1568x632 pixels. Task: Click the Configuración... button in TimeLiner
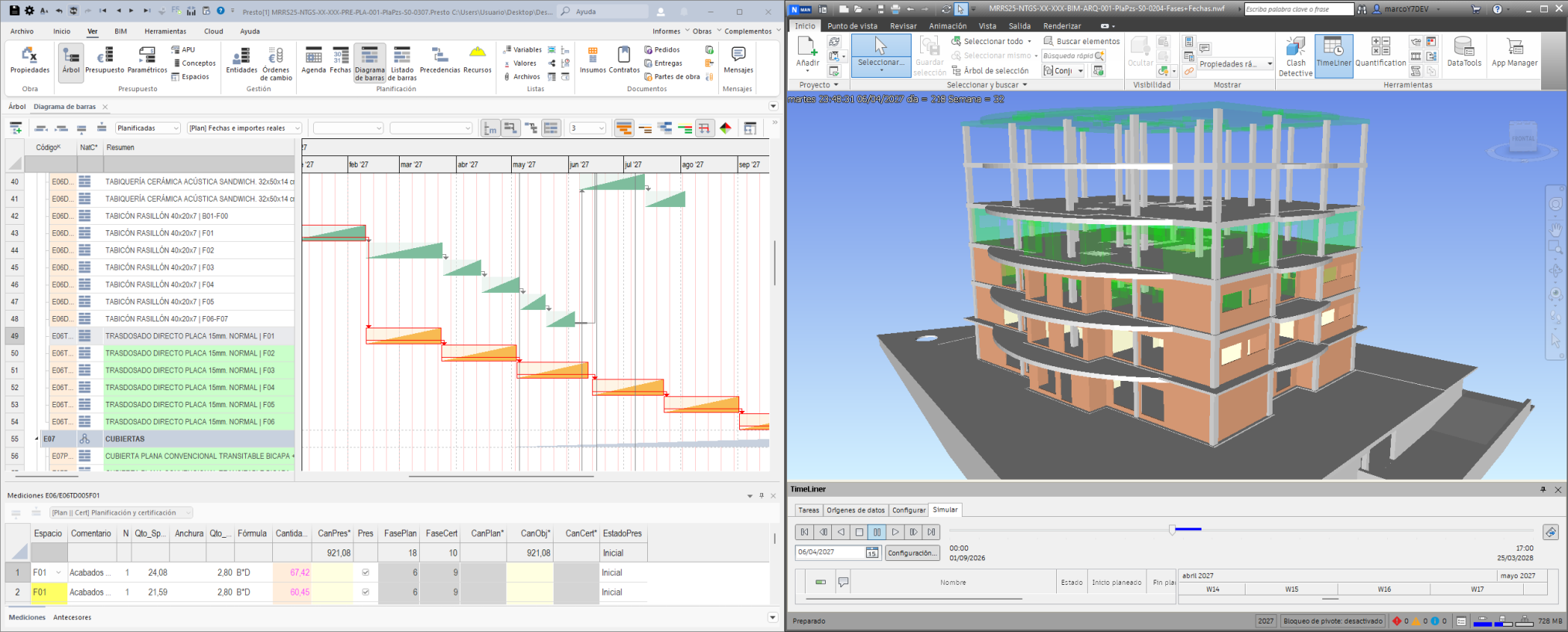[912, 552]
